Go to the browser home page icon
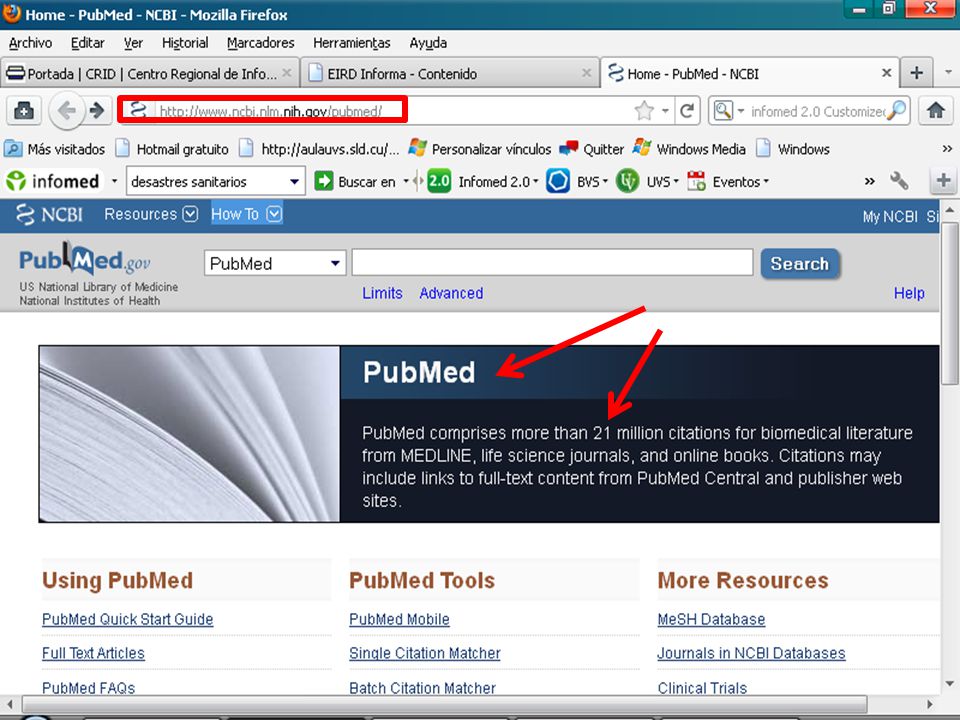The image size is (960, 720). pos(936,111)
